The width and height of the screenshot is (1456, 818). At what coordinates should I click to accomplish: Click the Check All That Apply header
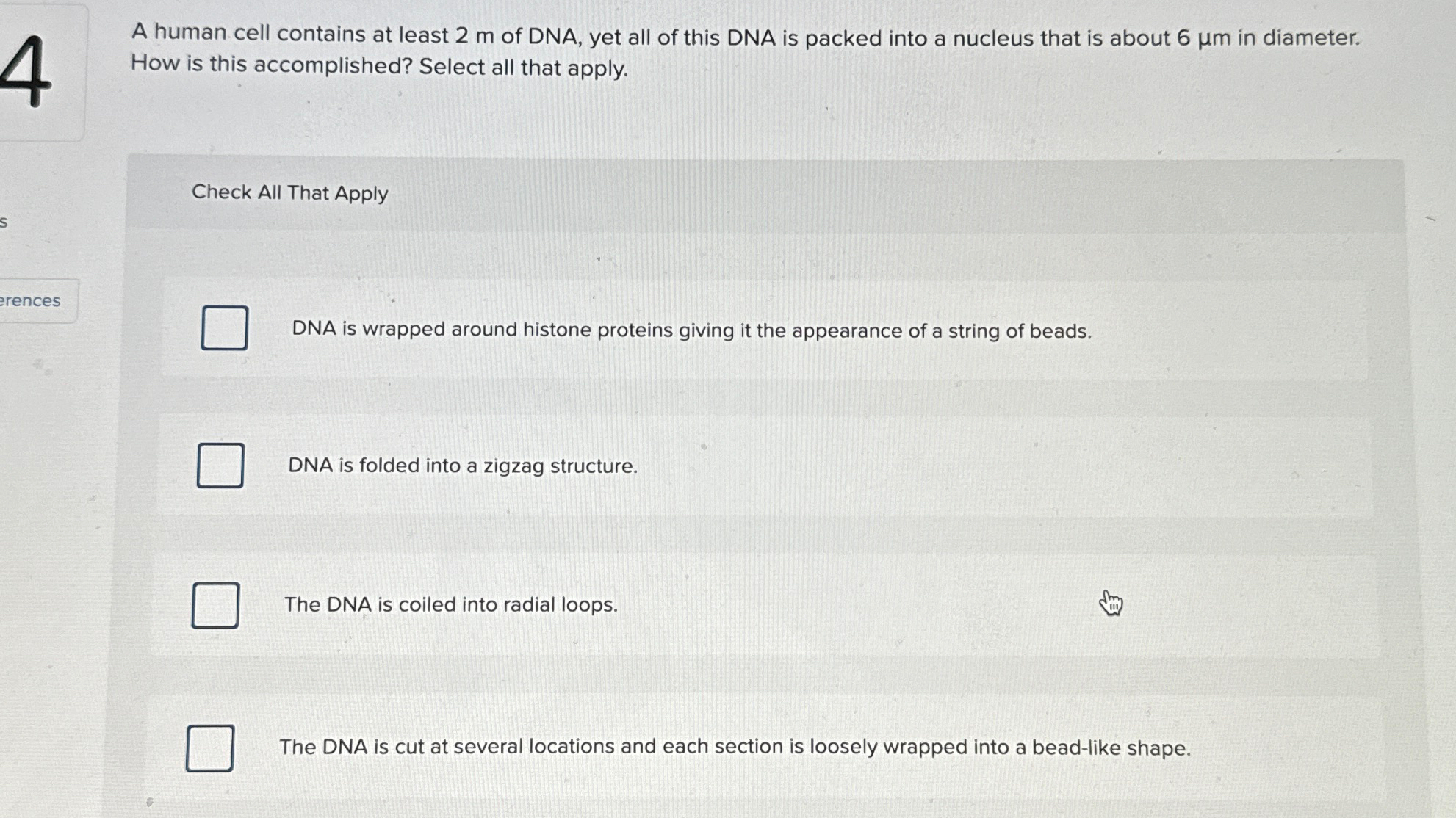pos(289,192)
